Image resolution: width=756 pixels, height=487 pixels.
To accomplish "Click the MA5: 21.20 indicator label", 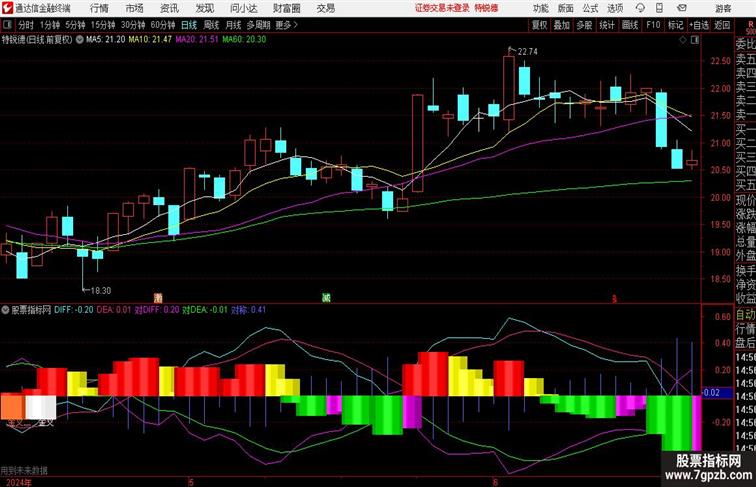I will click(x=106, y=40).
